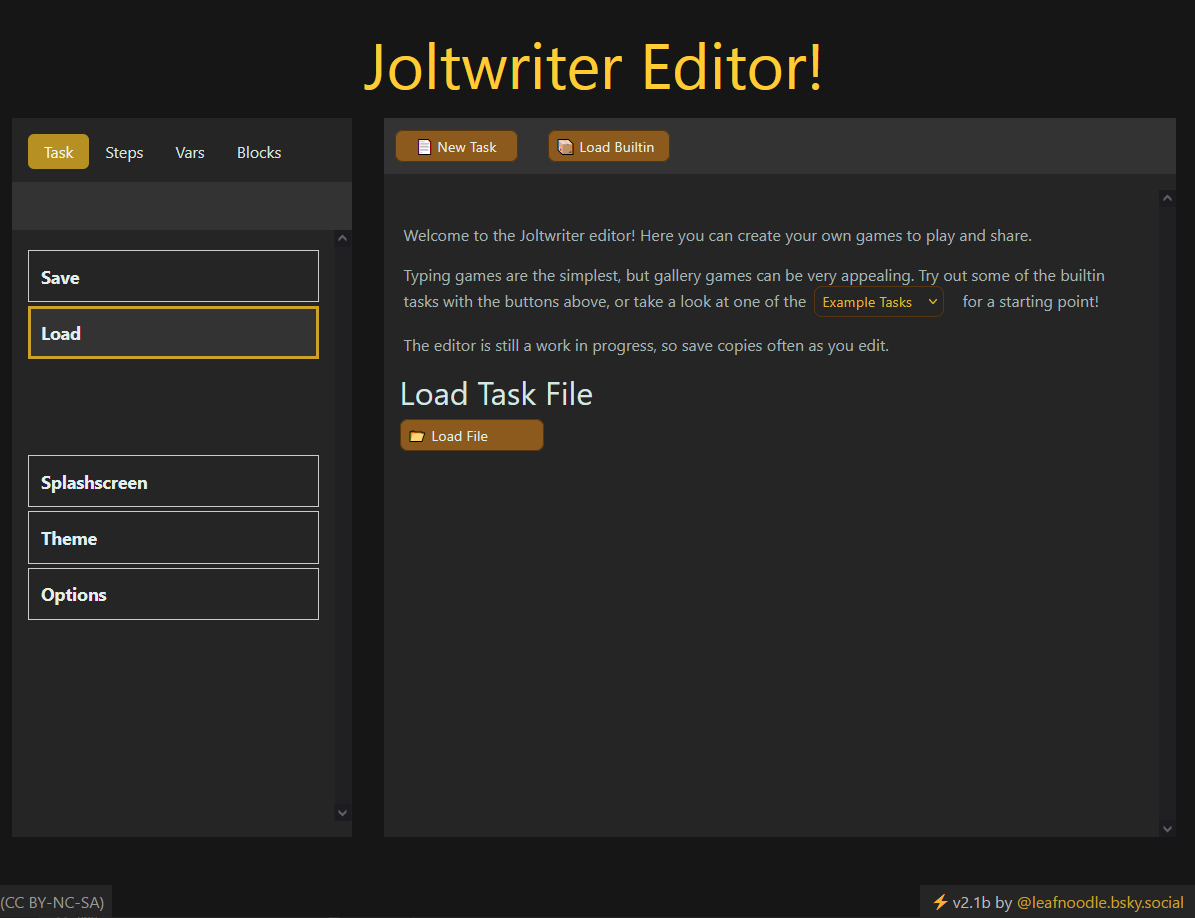Open the Vars tab
1195x918 pixels.
[x=190, y=152]
